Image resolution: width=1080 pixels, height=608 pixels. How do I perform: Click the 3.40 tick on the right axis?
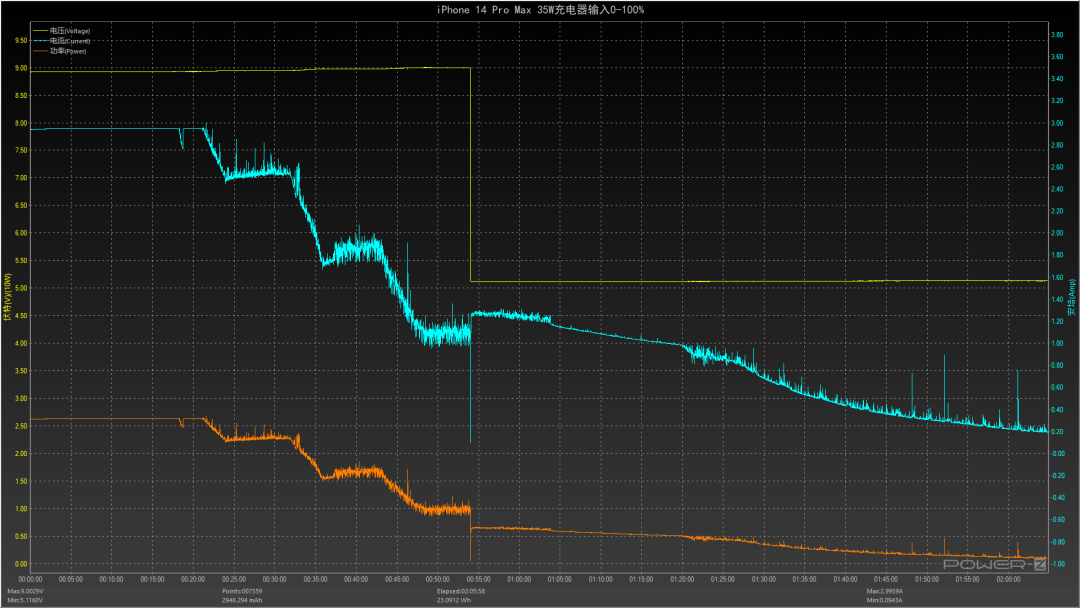click(x=1057, y=79)
